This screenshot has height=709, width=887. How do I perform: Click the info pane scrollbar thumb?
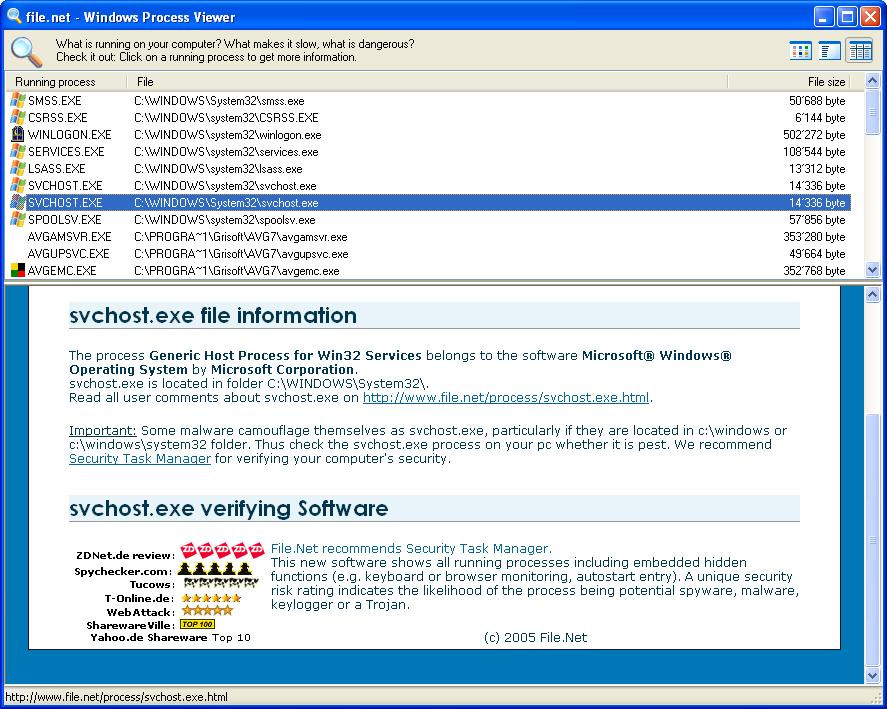point(872,540)
